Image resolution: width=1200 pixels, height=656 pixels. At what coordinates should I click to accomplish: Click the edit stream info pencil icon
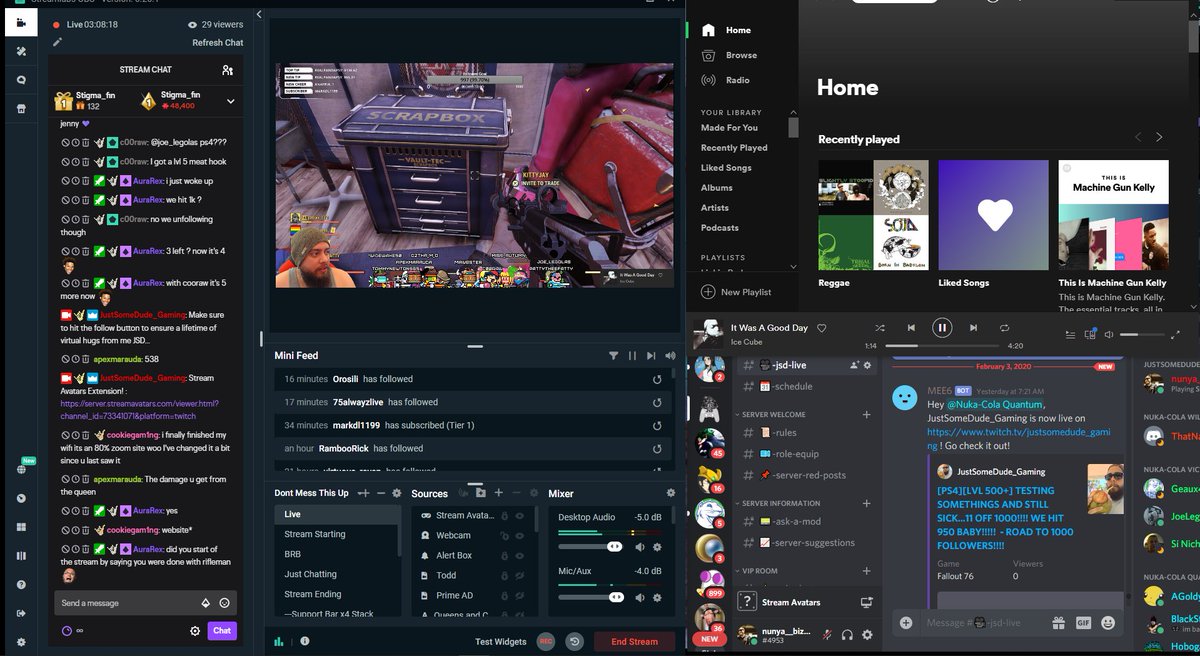click(x=58, y=42)
